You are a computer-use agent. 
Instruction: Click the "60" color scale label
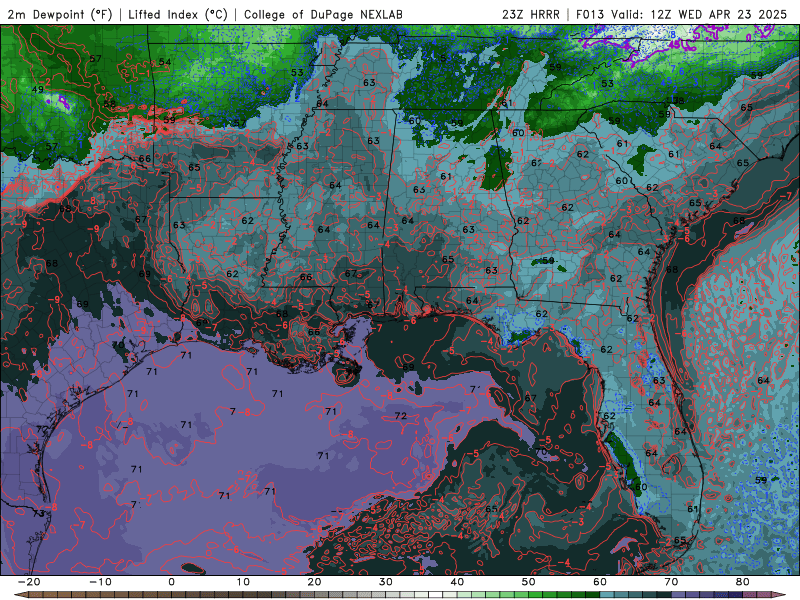coord(600,582)
